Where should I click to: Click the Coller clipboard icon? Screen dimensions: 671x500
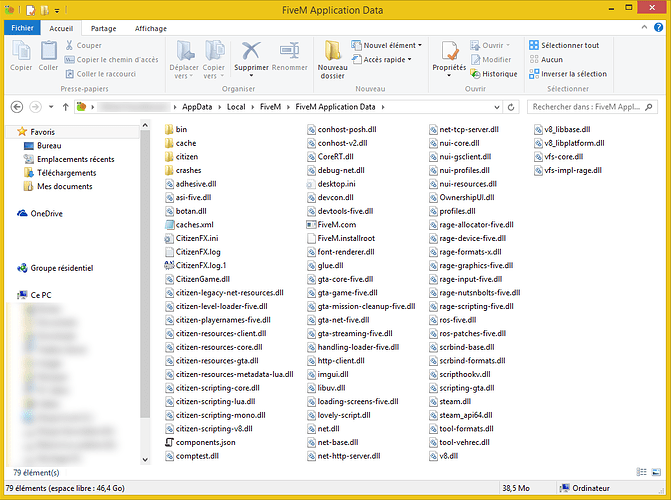(x=48, y=56)
